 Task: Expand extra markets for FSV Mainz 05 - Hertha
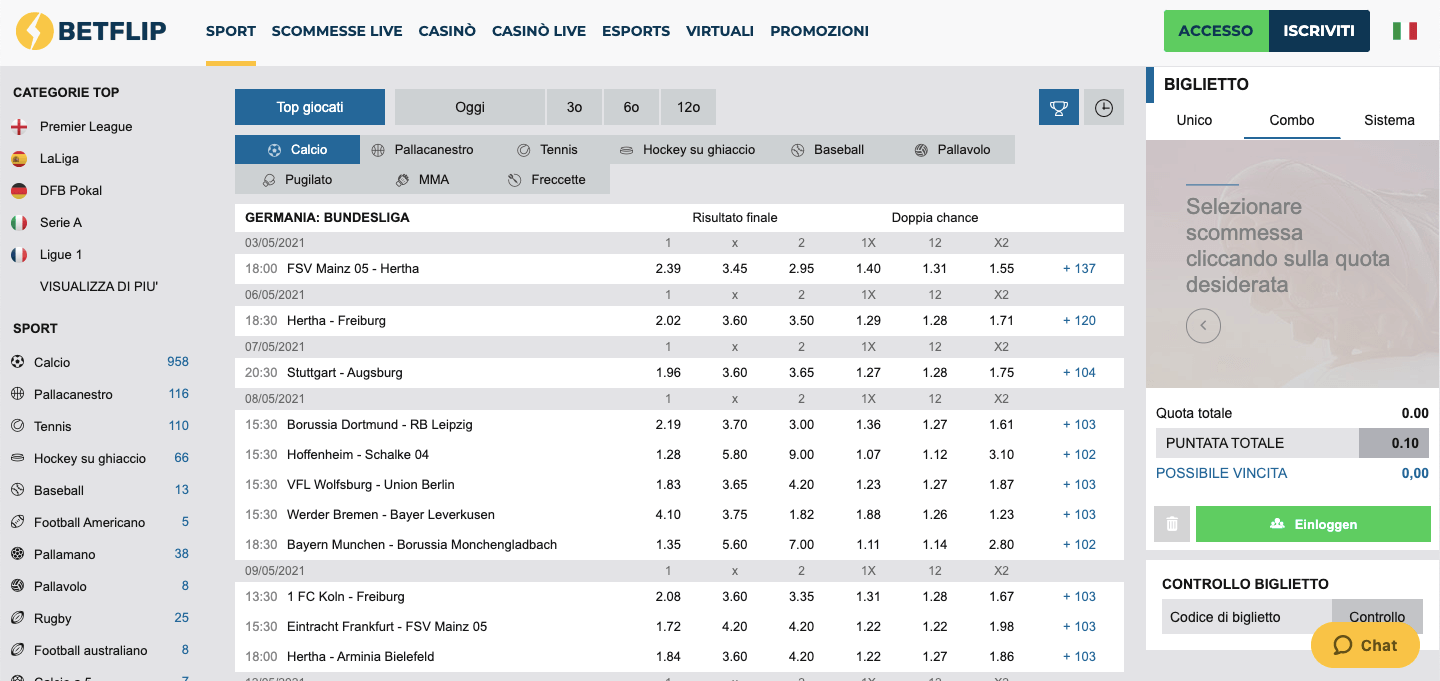pyautogui.click(x=1079, y=268)
